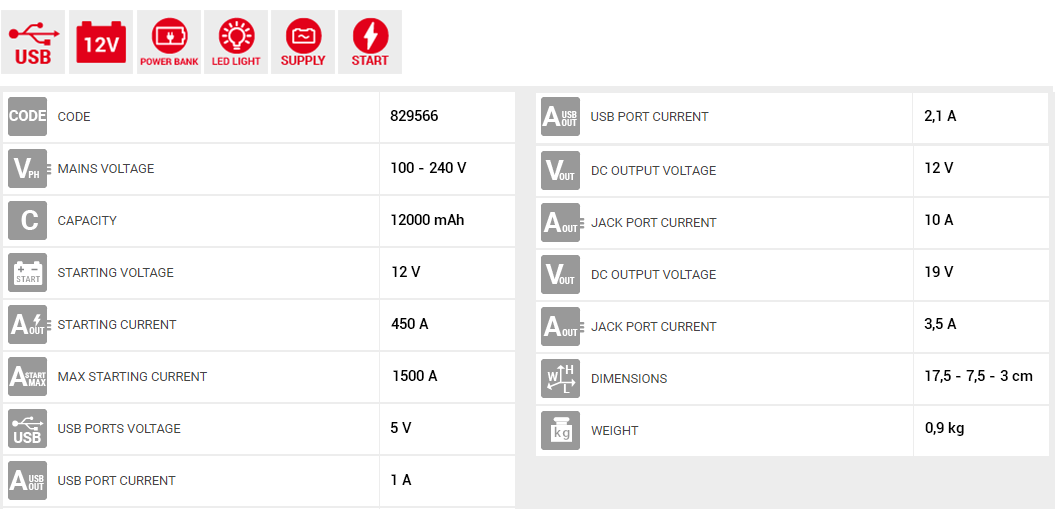1055x509 pixels.
Task: Click the gray USB Ports Voltage icon
Action: pos(27,429)
